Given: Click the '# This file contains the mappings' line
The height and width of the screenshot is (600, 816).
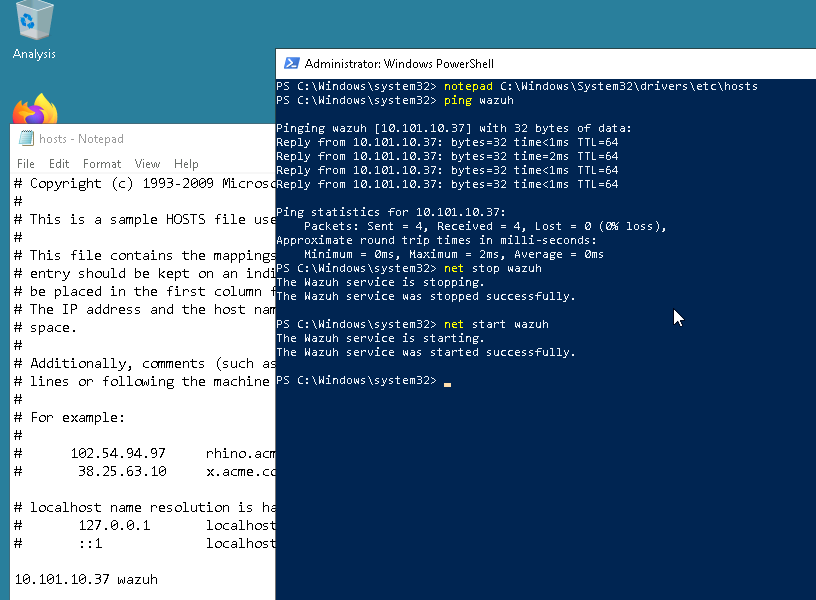Looking at the screenshot, I should click(145, 256).
